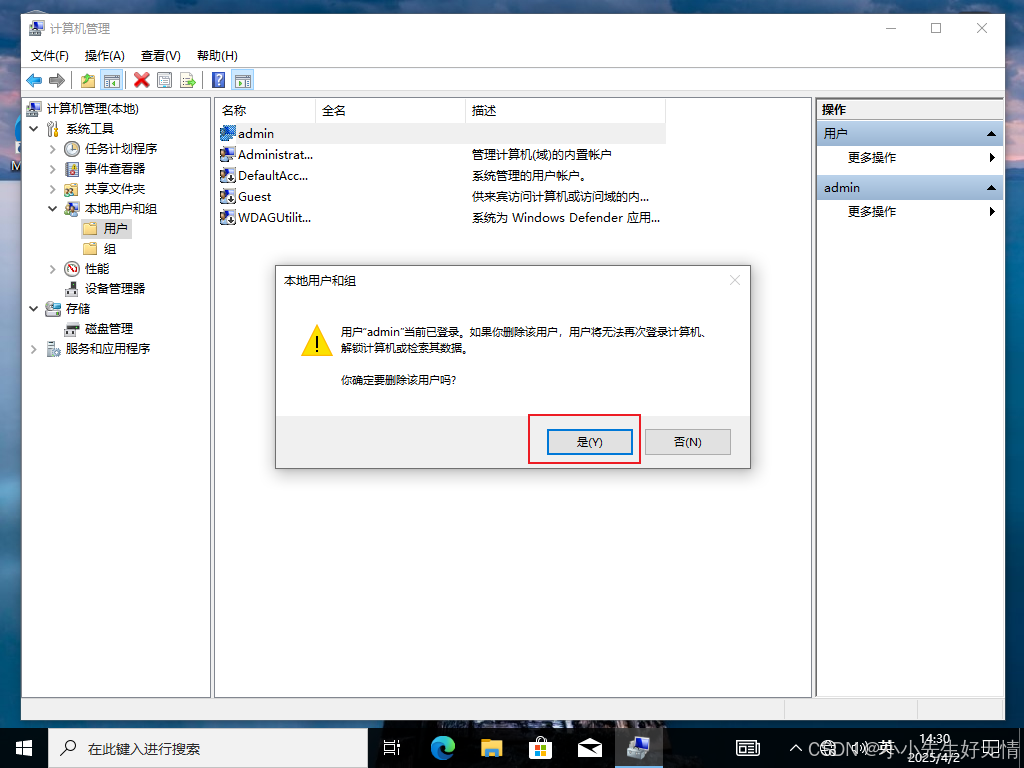Select the WDAGUtility user icon
The image size is (1024, 768).
227,217
